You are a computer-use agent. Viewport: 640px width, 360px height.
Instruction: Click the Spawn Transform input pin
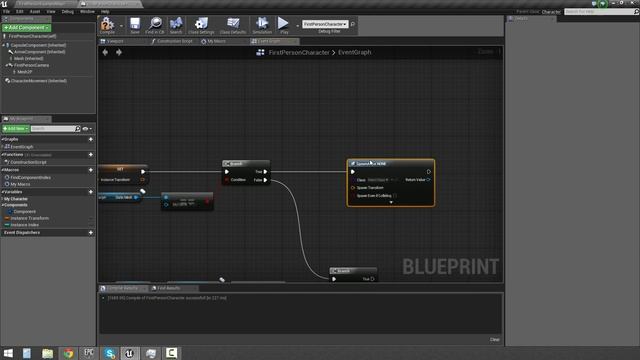coord(353,188)
